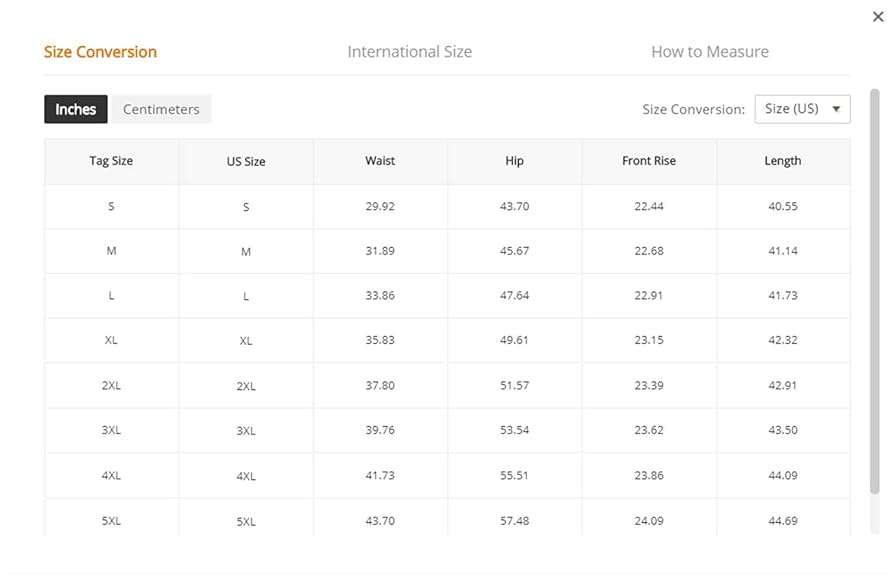Click the Hip column header

pyautogui.click(x=514, y=160)
